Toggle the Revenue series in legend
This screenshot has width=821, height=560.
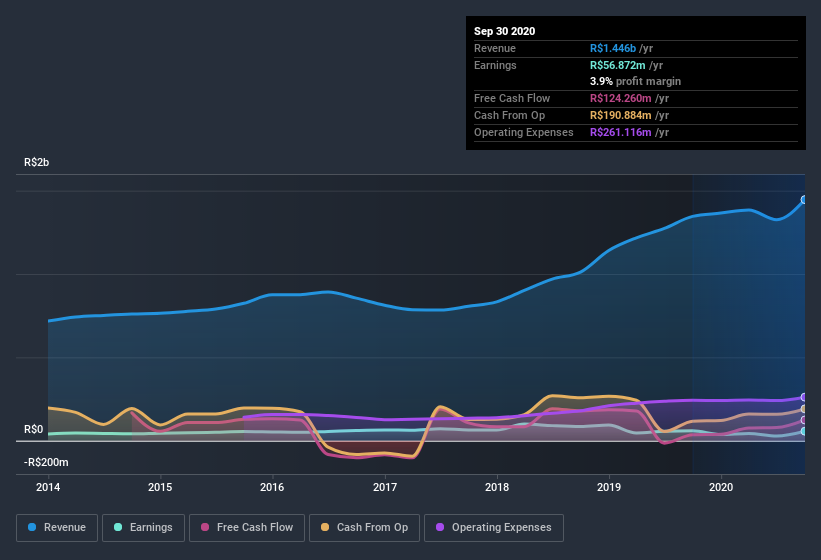[57, 528]
